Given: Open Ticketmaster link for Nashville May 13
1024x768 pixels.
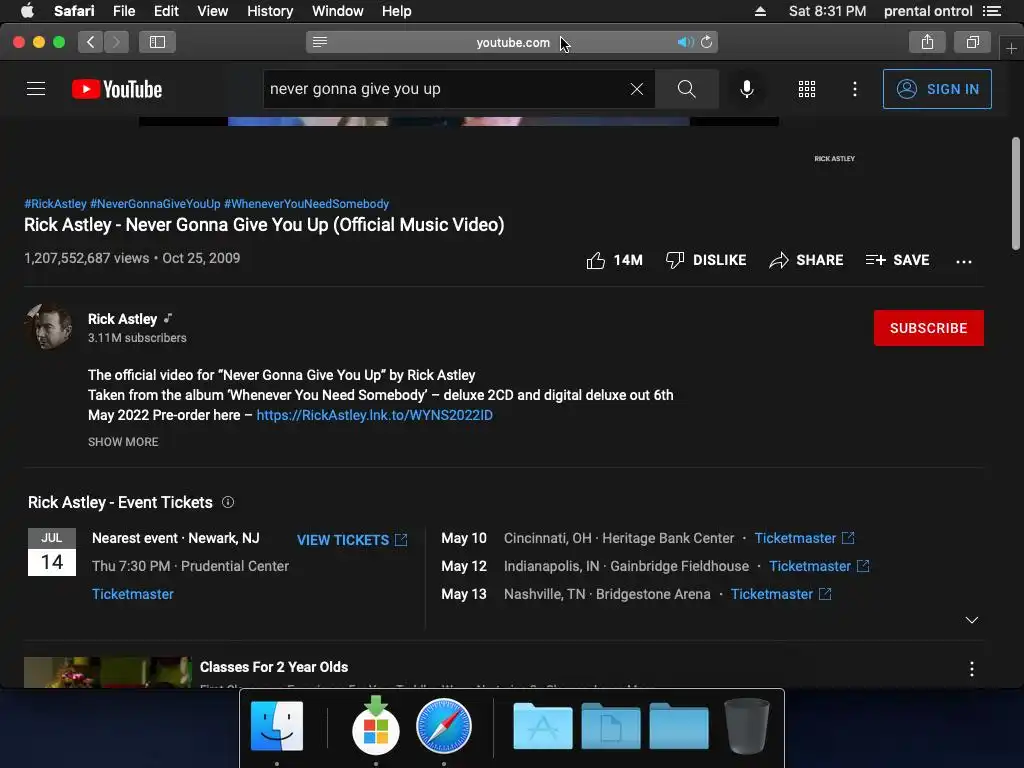Looking at the screenshot, I should click(x=781, y=594).
